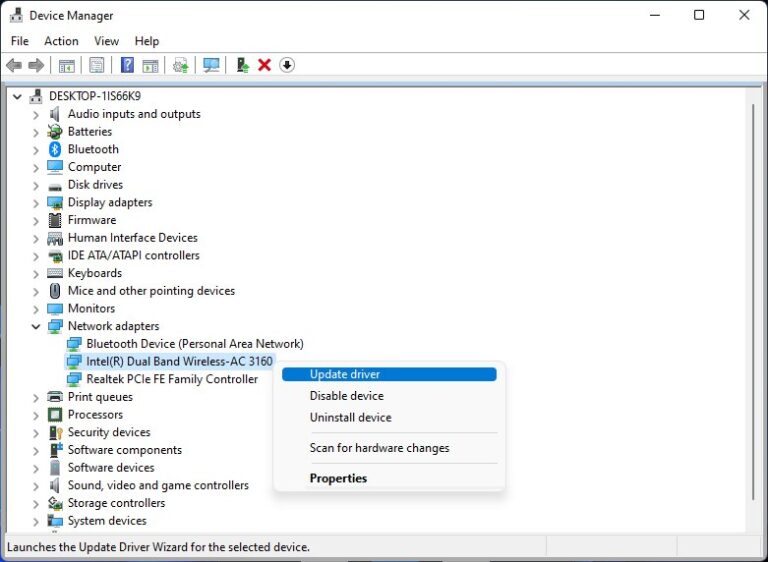
Task: Click the black down-arrow circle toolbar icon
Action: 287,65
